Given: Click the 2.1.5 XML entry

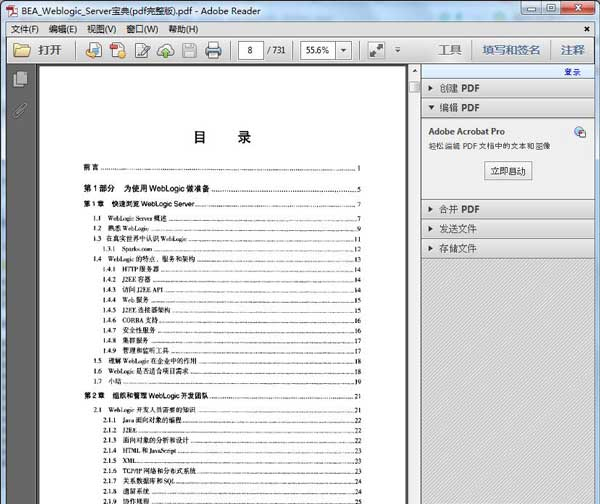Looking at the screenshot, I should (232, 461).
